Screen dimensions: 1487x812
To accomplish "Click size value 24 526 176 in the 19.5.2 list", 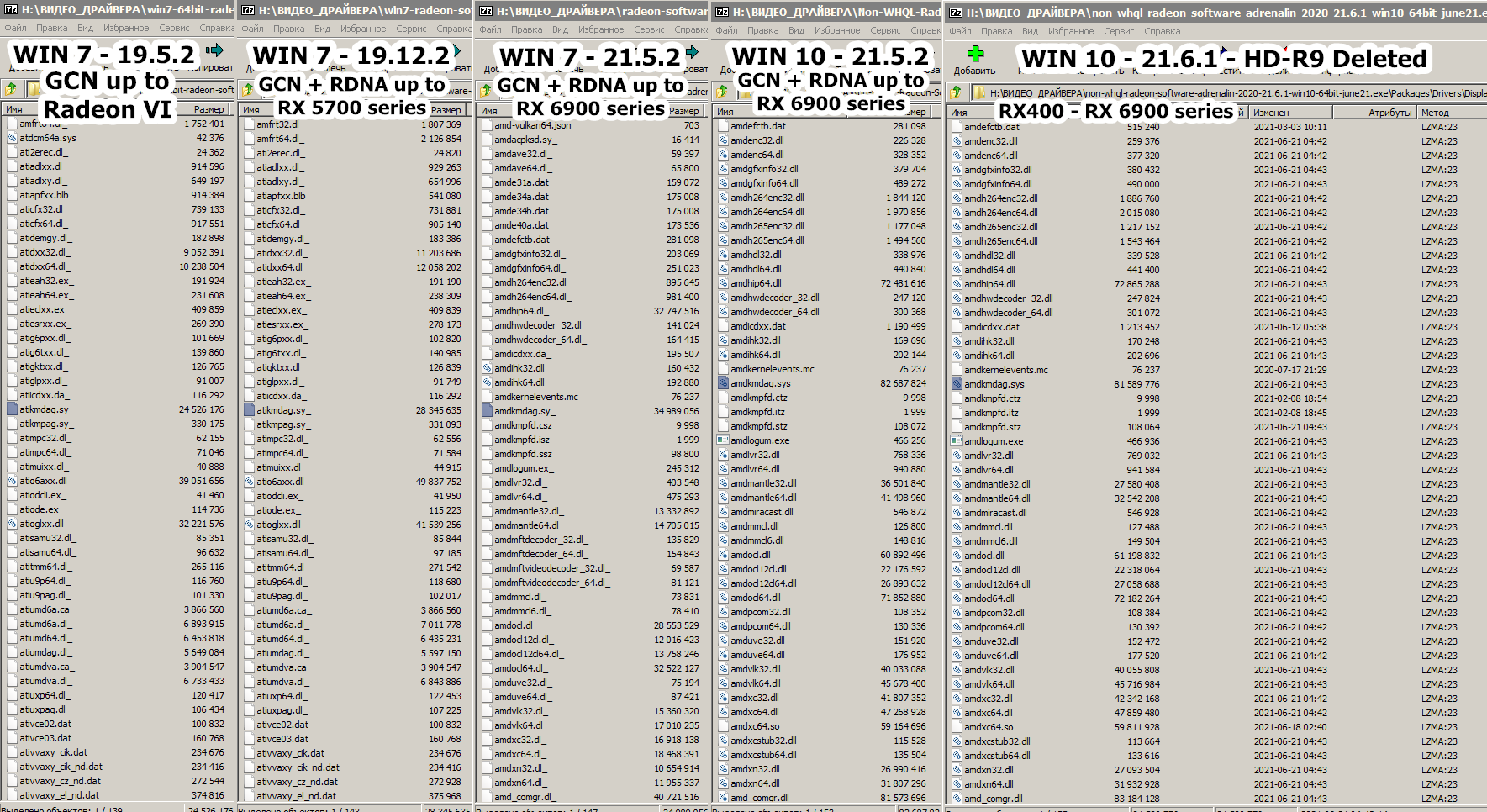I will 201,409.
